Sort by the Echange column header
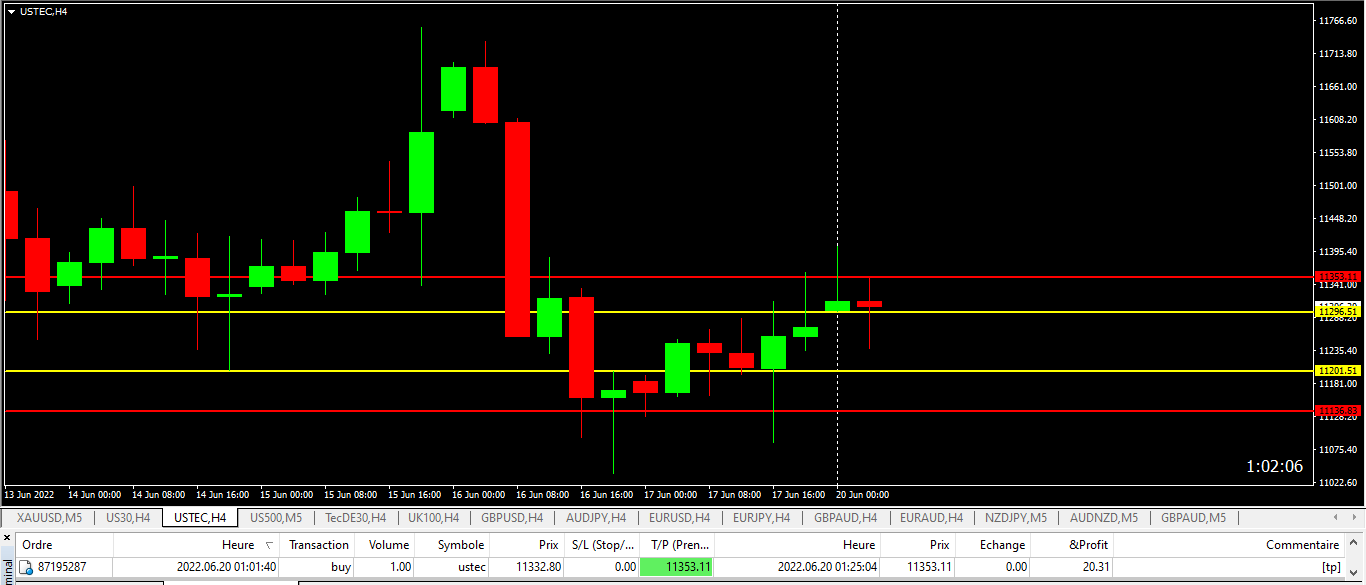The height and width of the screenshot is (585, 1366). 993,545
